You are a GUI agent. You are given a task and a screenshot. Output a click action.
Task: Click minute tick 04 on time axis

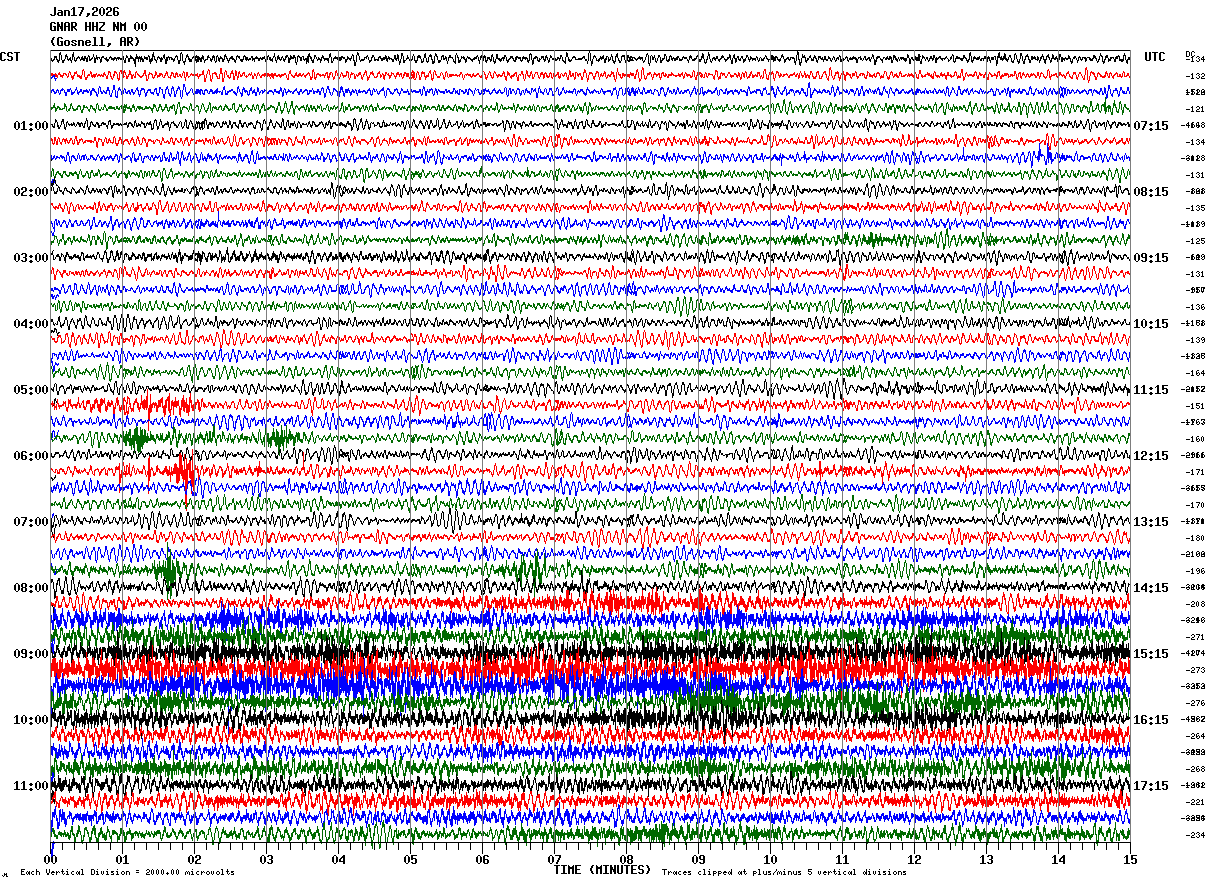(x=339, y=859)
